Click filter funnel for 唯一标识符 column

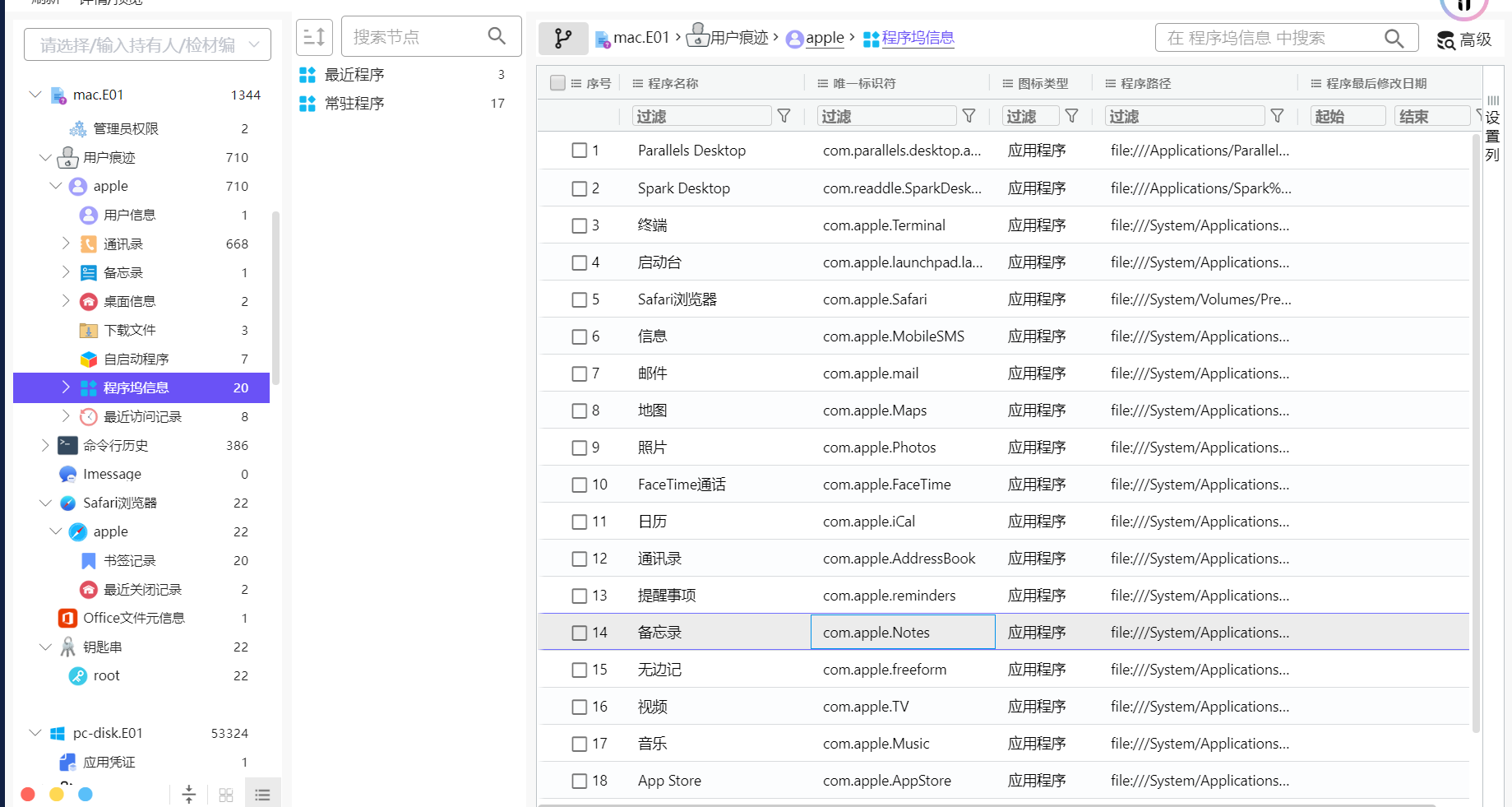point(969,116)
